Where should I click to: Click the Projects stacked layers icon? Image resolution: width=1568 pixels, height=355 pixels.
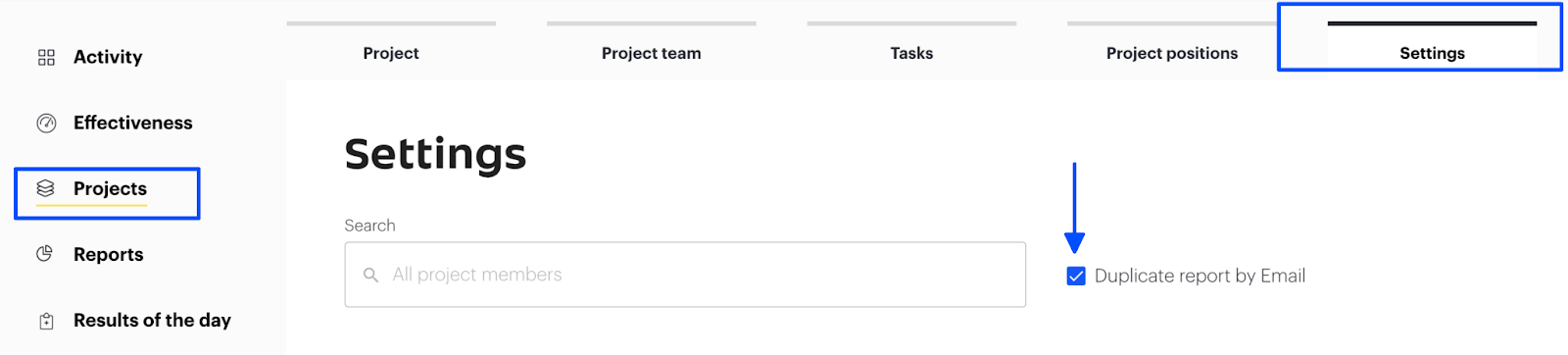(x=45, y=188)
